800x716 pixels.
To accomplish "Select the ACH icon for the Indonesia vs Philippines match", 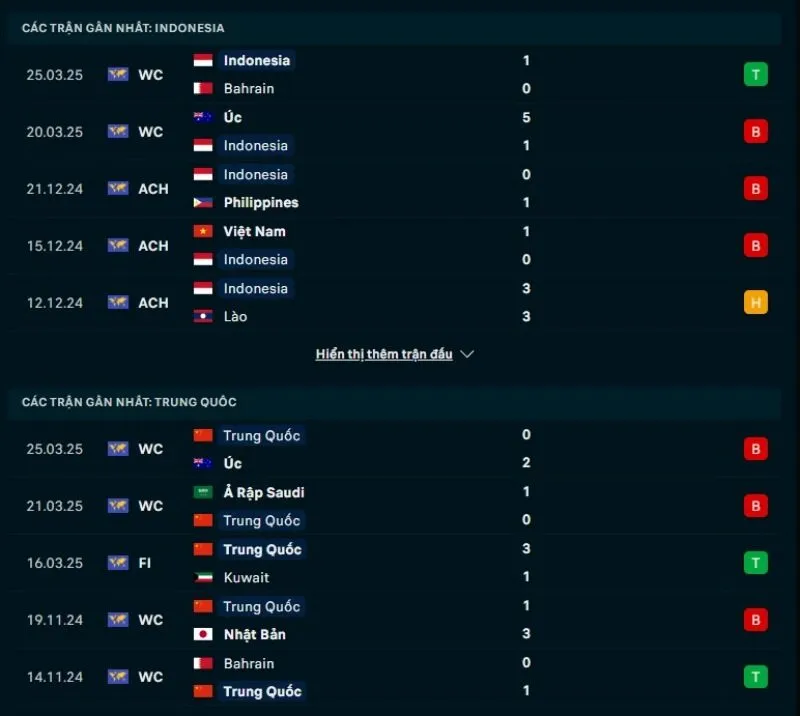I will coord(118,188).
